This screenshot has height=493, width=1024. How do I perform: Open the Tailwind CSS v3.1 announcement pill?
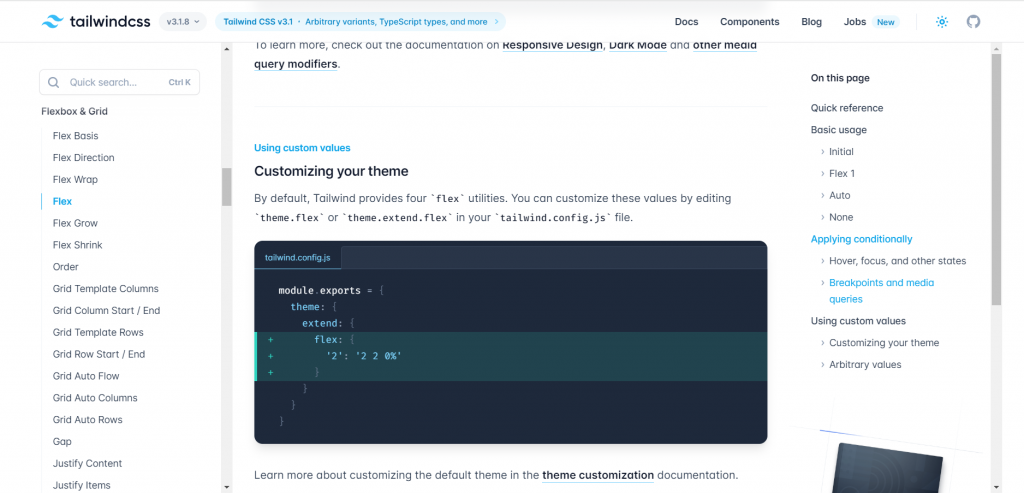coord(359,21)
